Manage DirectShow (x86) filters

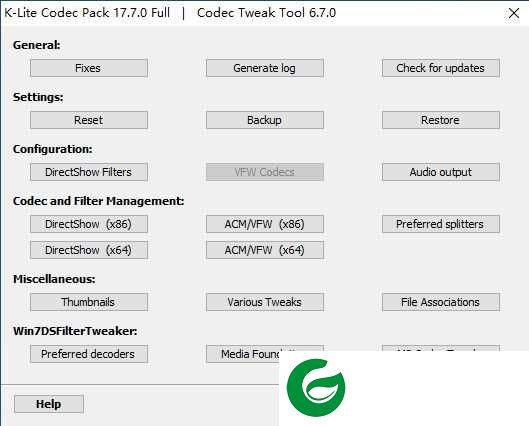pyautogui.click(x=89, y=224)
